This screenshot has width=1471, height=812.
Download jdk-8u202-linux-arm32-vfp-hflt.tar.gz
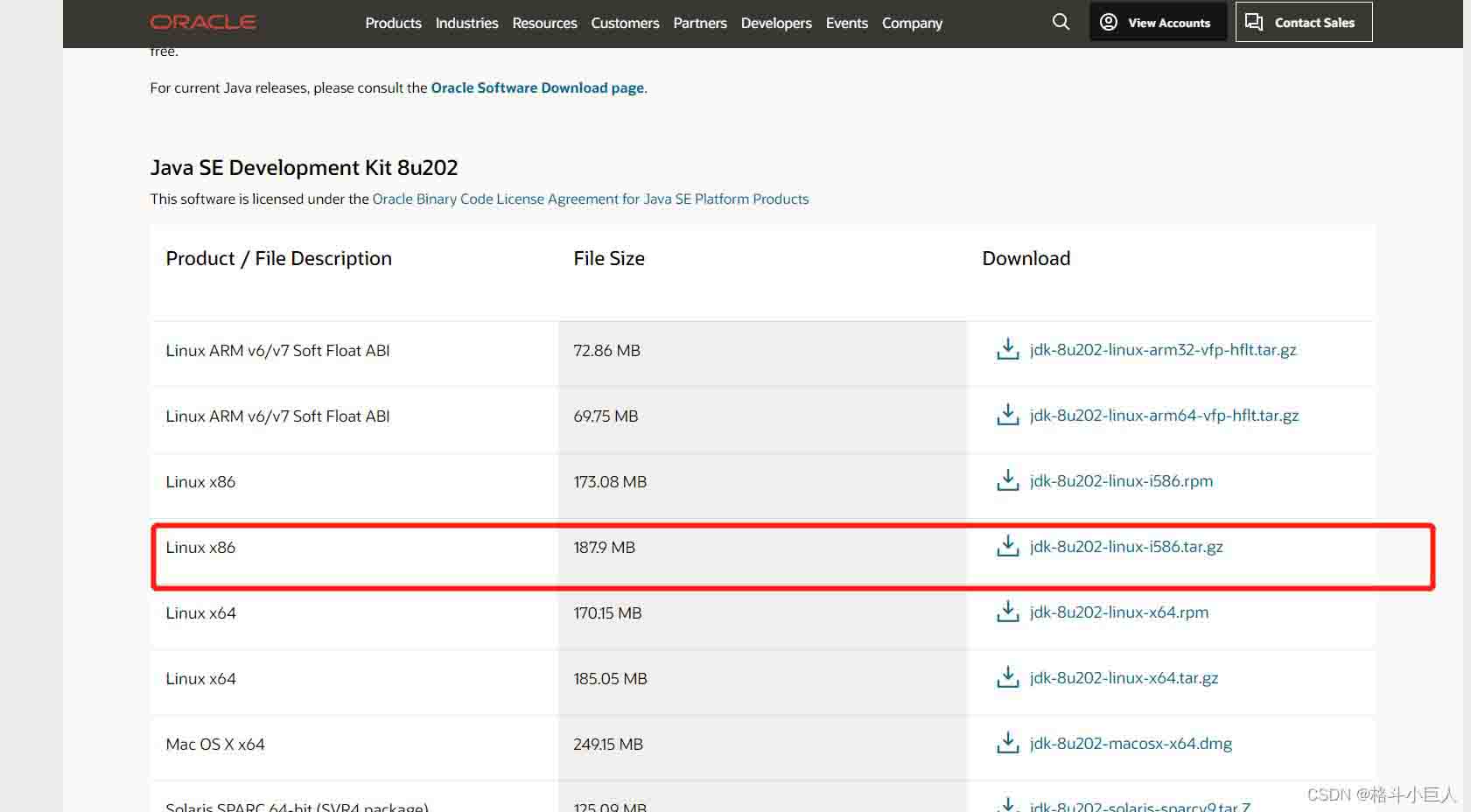click(x=1163, y=349)
